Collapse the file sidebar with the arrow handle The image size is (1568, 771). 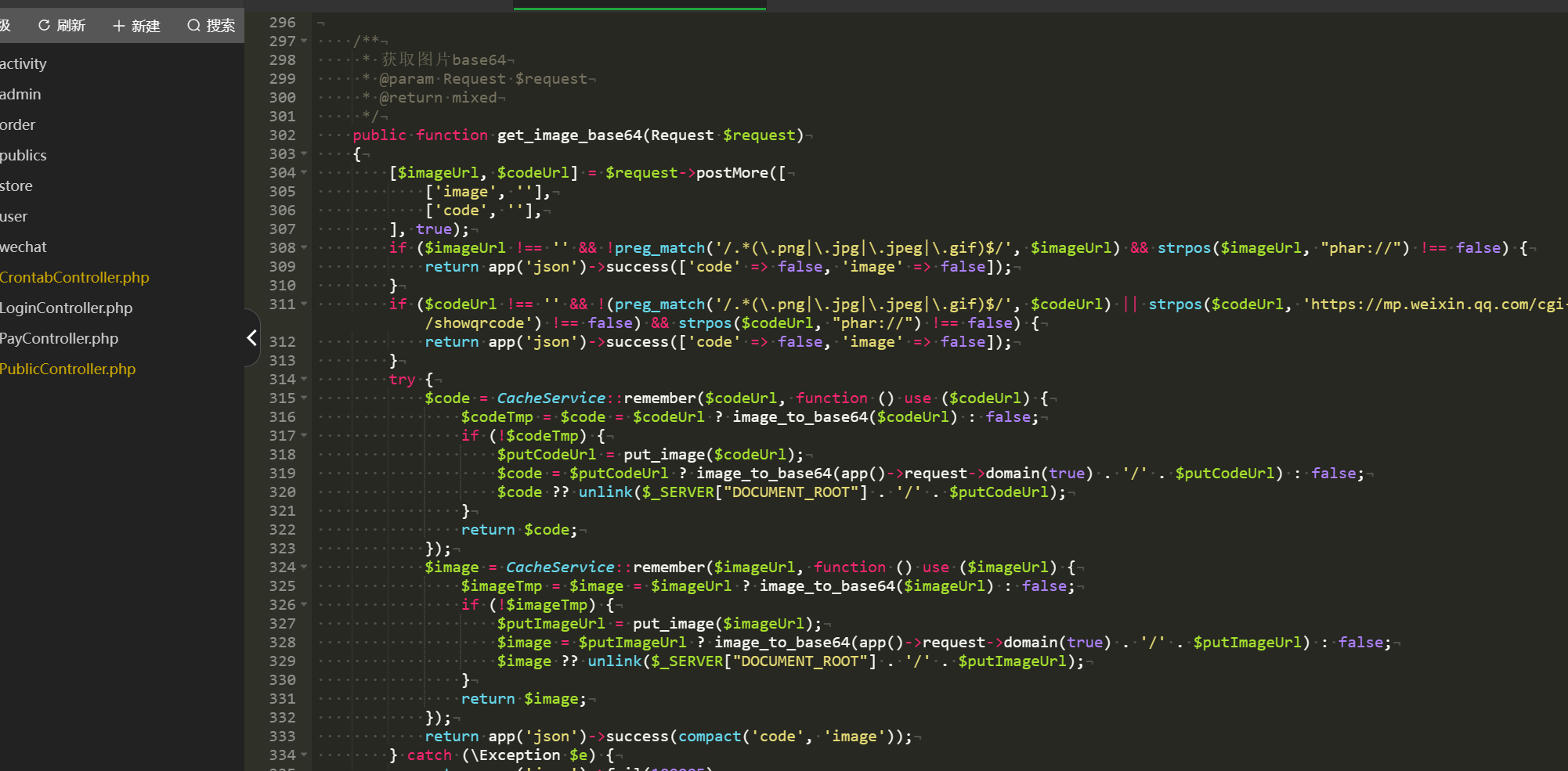point(251,337)
